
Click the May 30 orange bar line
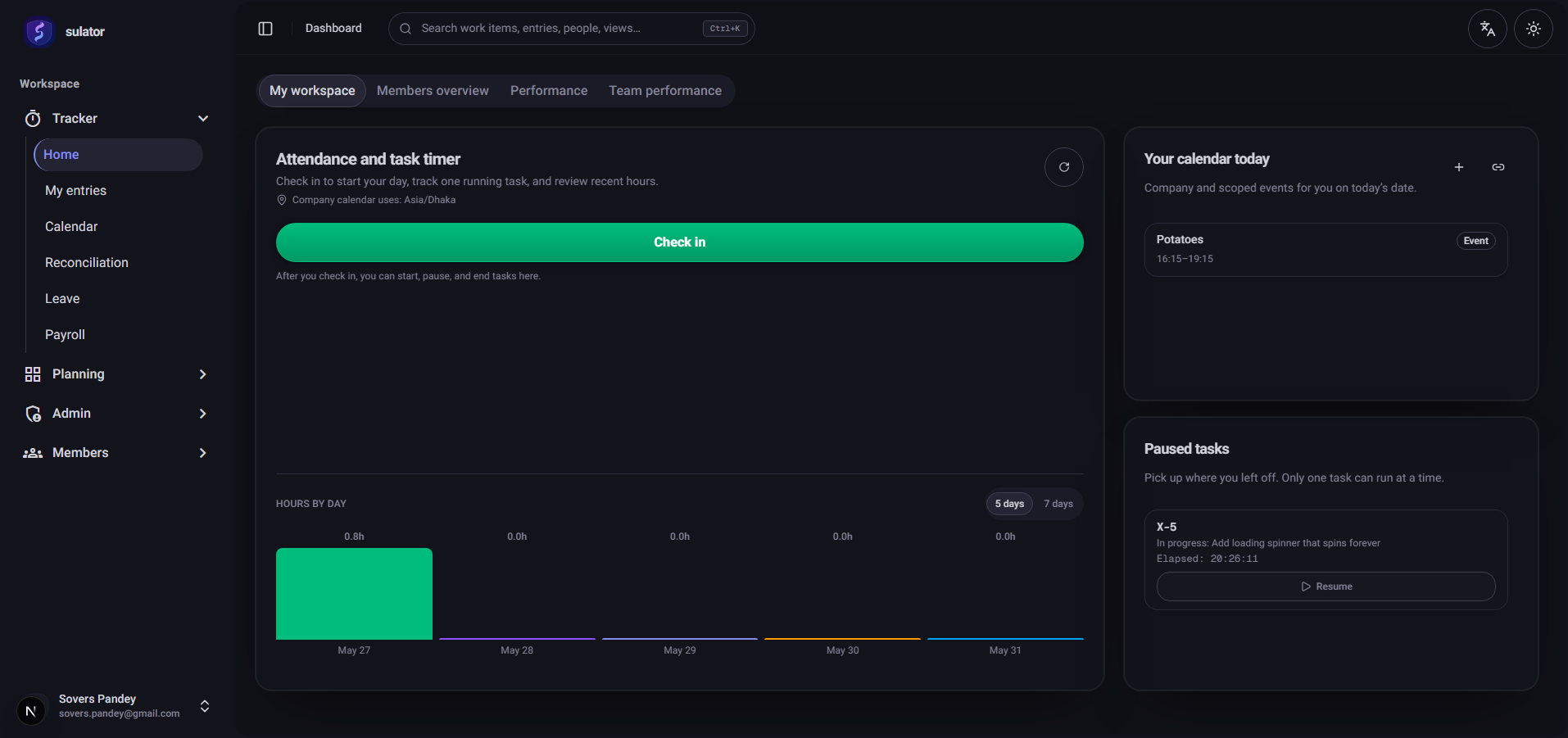coord(842,639)
